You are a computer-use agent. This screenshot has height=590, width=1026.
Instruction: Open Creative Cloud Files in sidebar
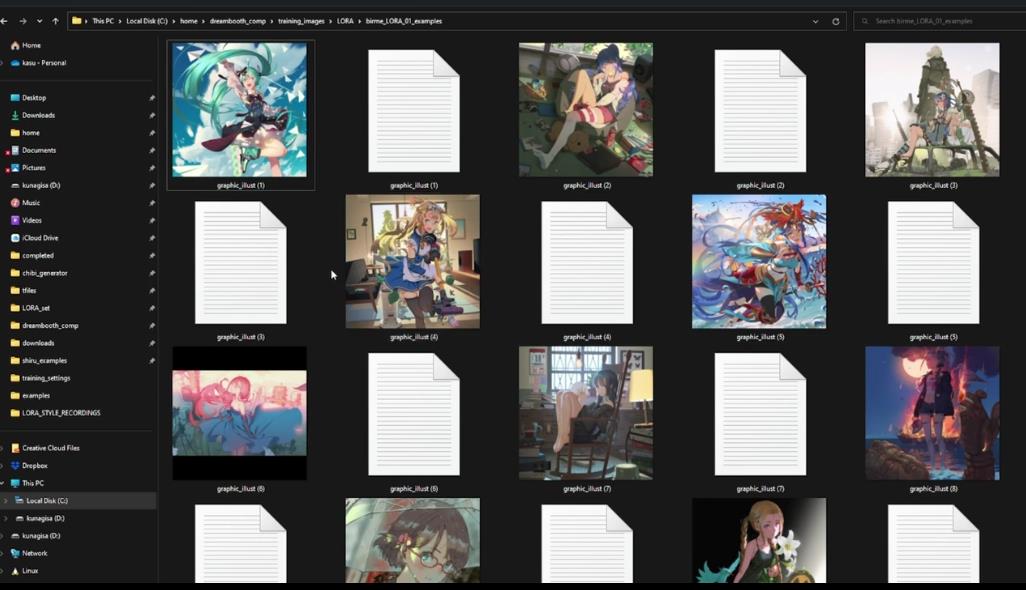coord(50,448)
